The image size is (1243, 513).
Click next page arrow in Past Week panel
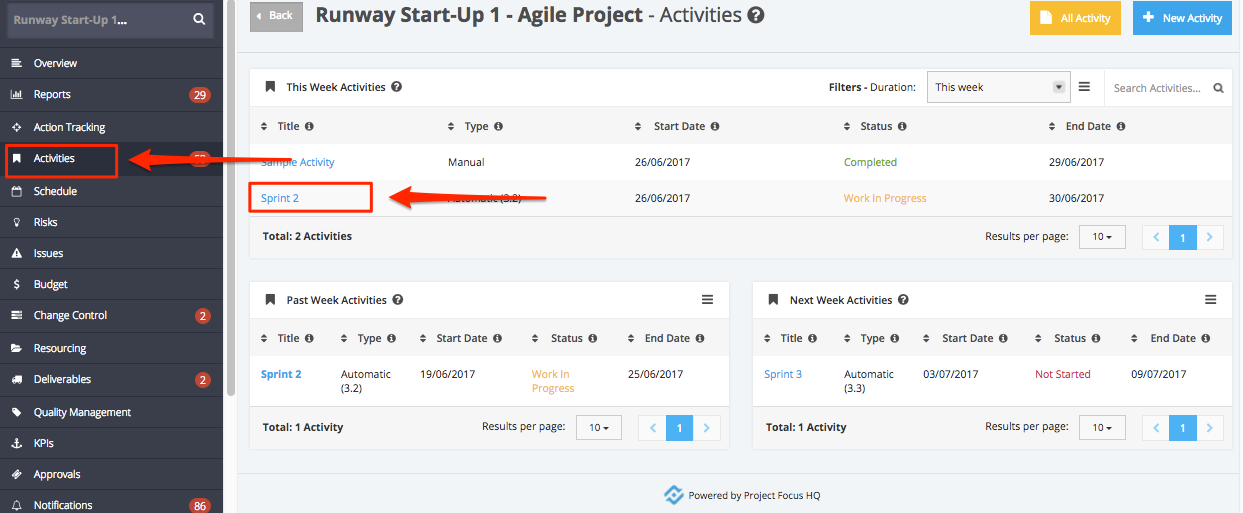point(707,427)
